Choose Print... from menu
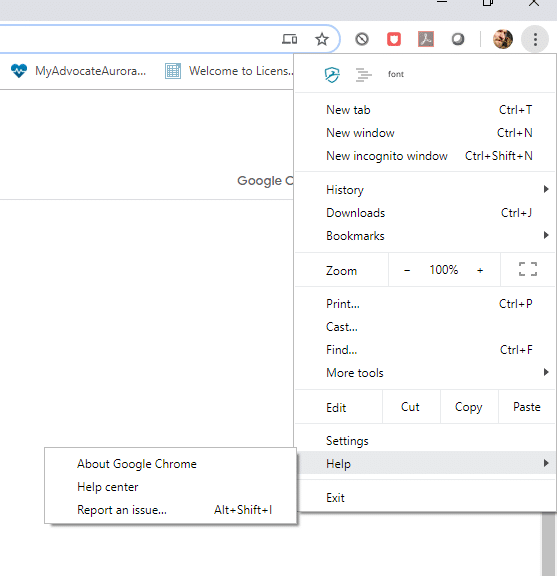 click(x=425, y=304)
